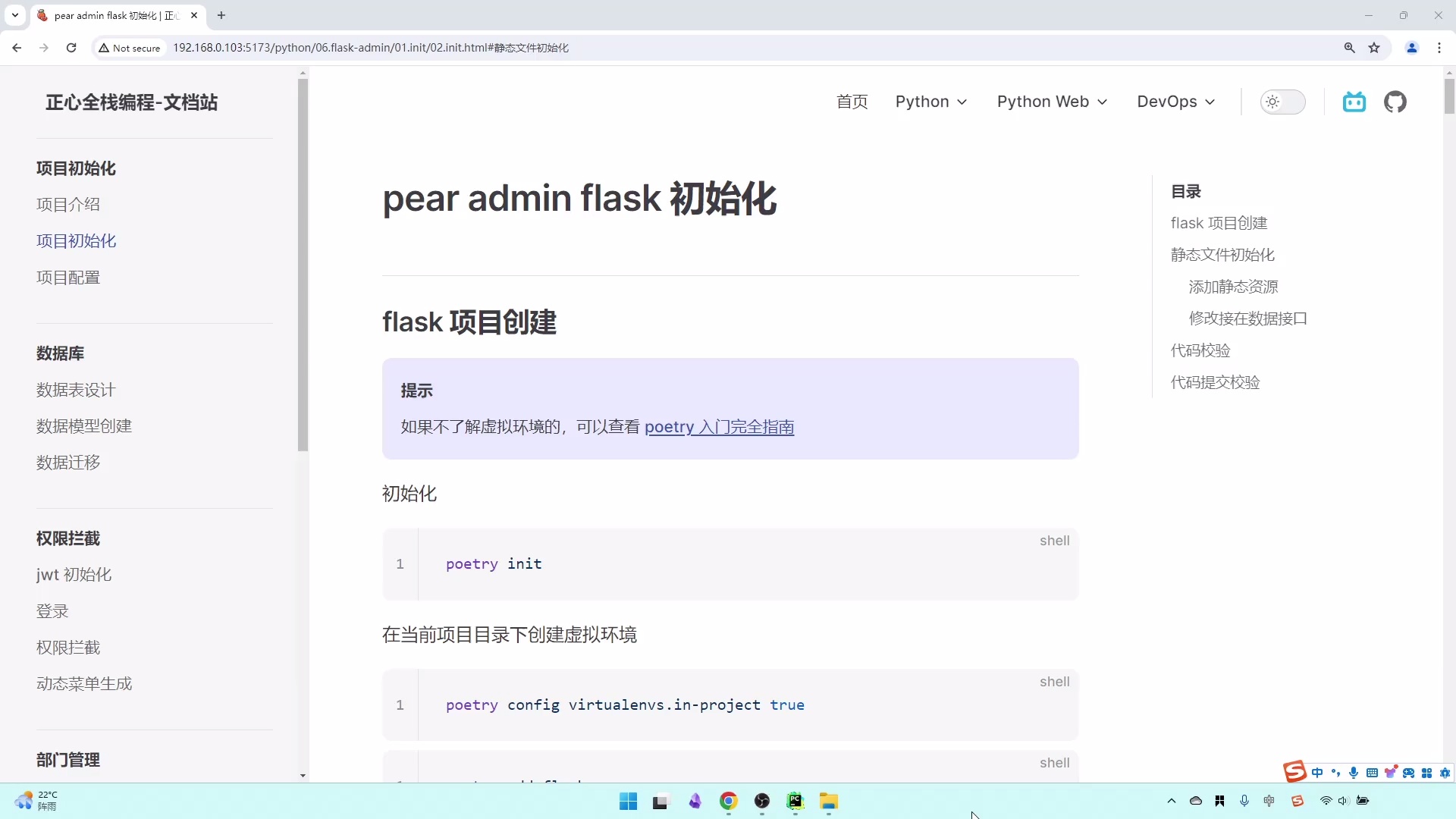
Task: Open the bilibili channel icon
Action: coord(1354,102)
